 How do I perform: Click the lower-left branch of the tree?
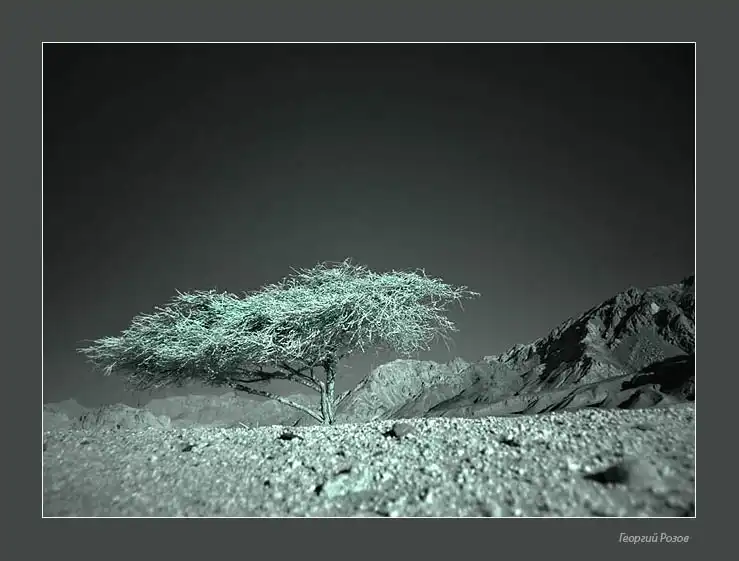coord(270,396)
